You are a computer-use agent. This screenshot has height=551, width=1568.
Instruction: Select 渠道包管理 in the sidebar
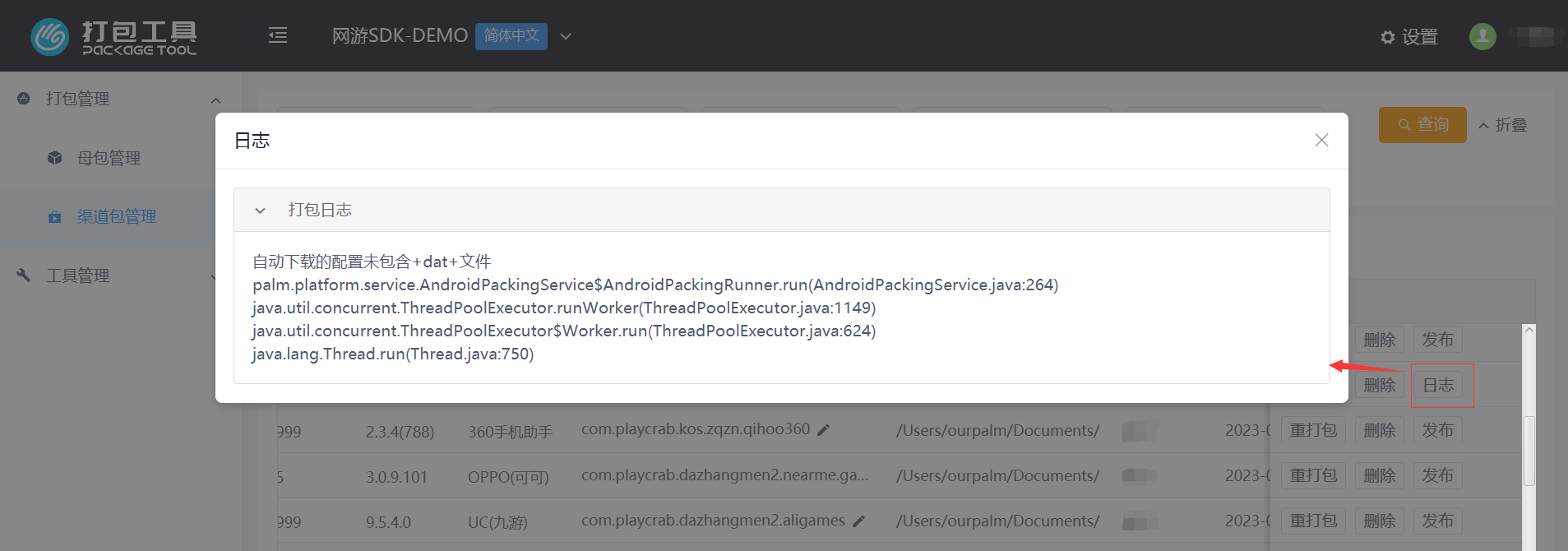coord(116,217)
